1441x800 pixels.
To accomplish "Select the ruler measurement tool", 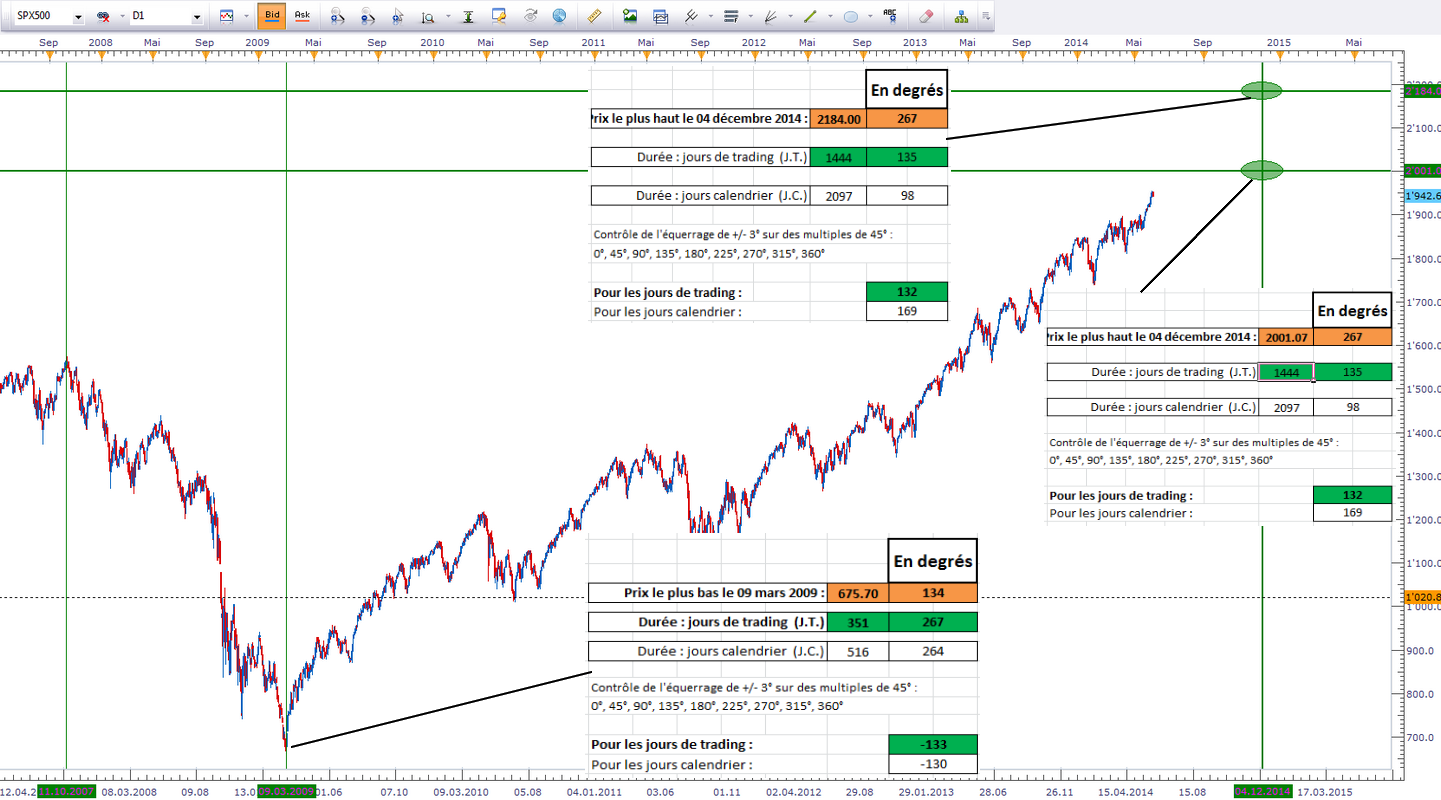I will (593, 17).
